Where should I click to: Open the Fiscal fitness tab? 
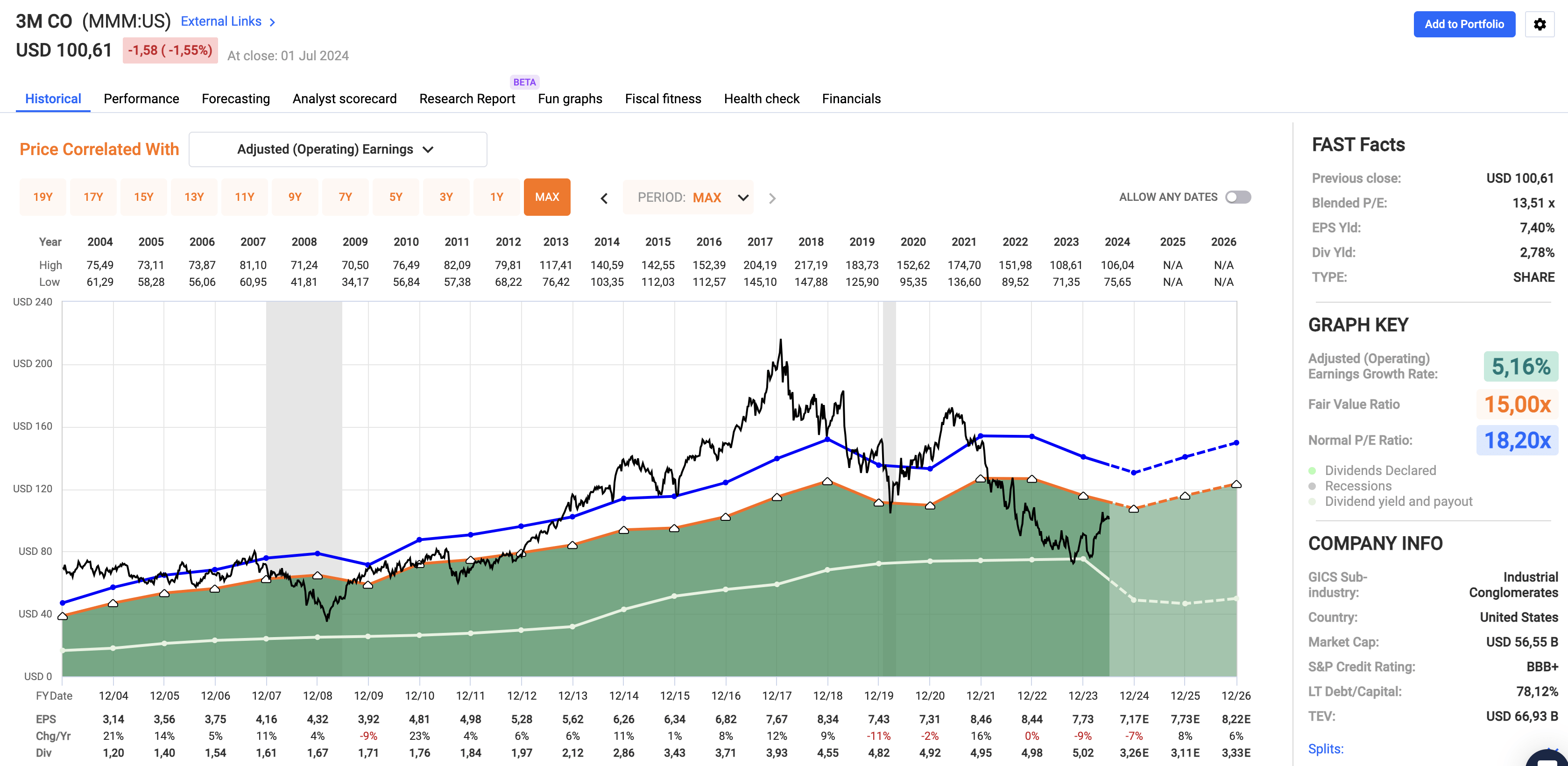tap(663, 99)
